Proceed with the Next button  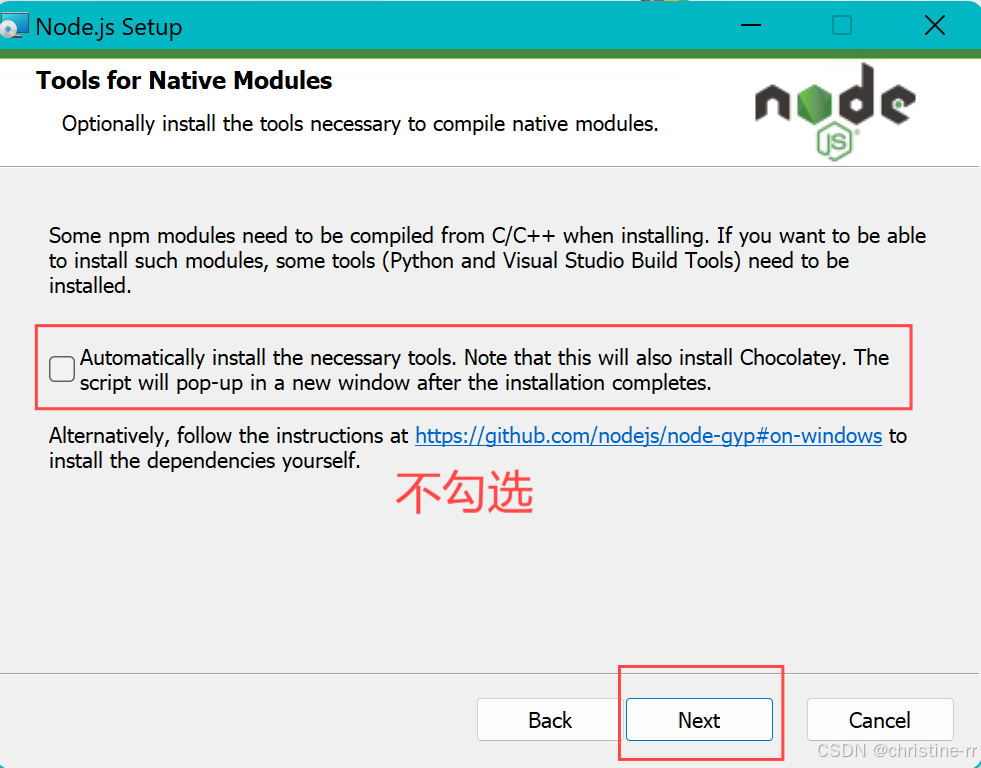click(x=699, y=720)
